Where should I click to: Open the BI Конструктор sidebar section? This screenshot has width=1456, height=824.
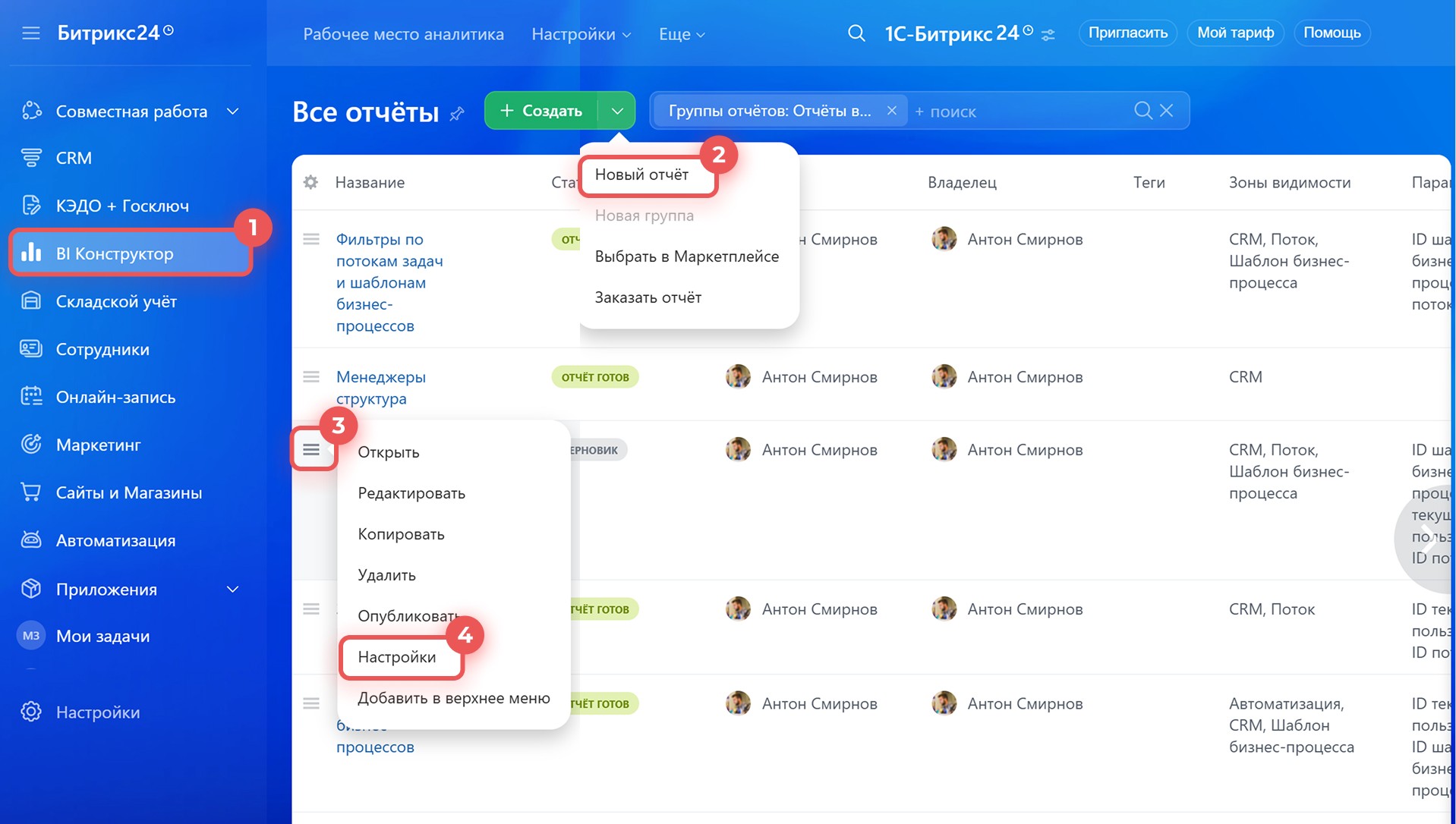[x=114, y=254]
